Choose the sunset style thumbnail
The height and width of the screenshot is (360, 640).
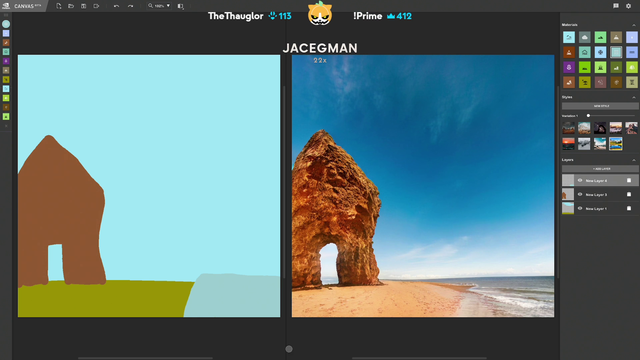pyautogui.click(x=569, y=144)
